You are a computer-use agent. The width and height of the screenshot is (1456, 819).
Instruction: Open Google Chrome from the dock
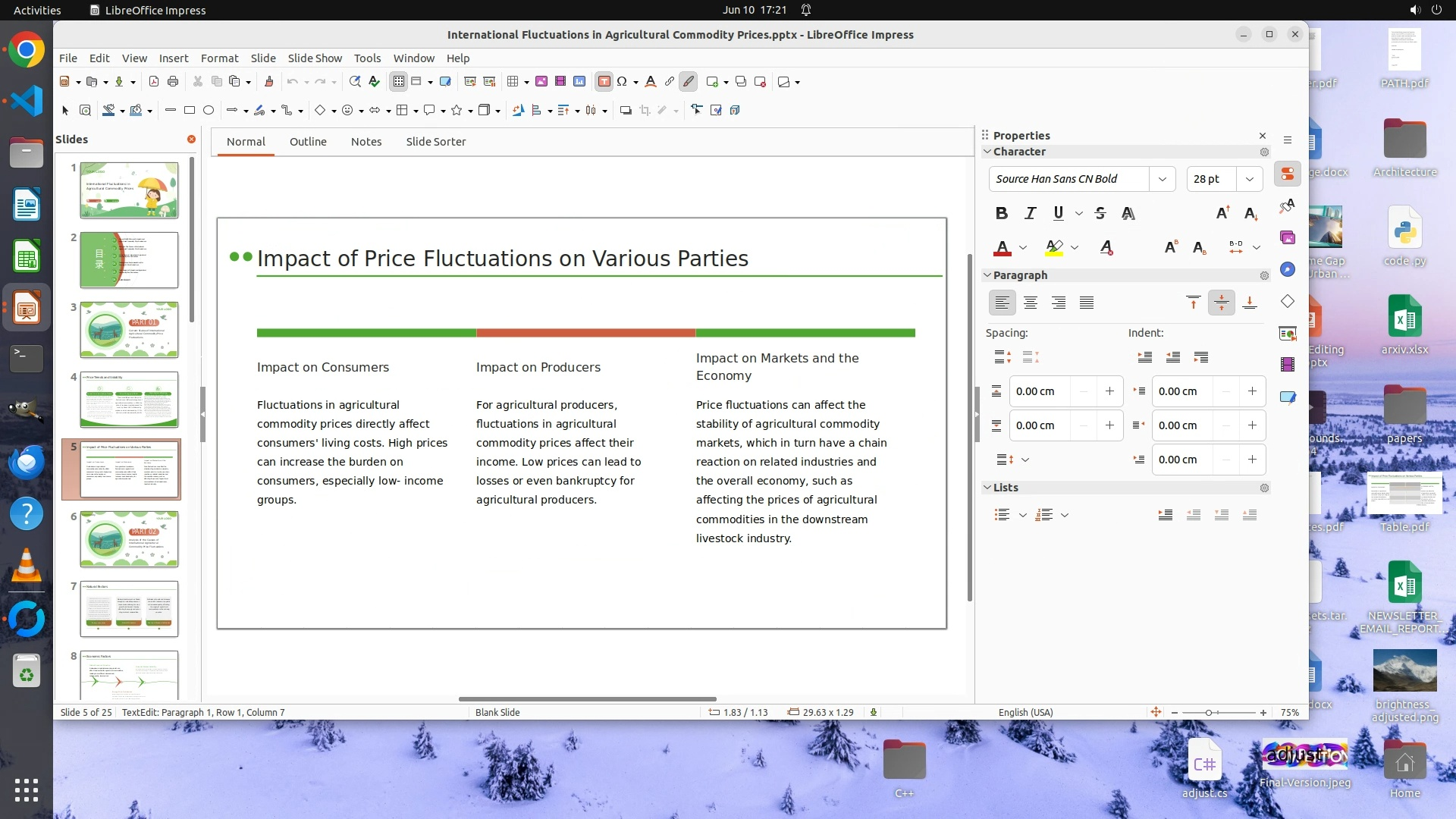[x=27, y=51]
